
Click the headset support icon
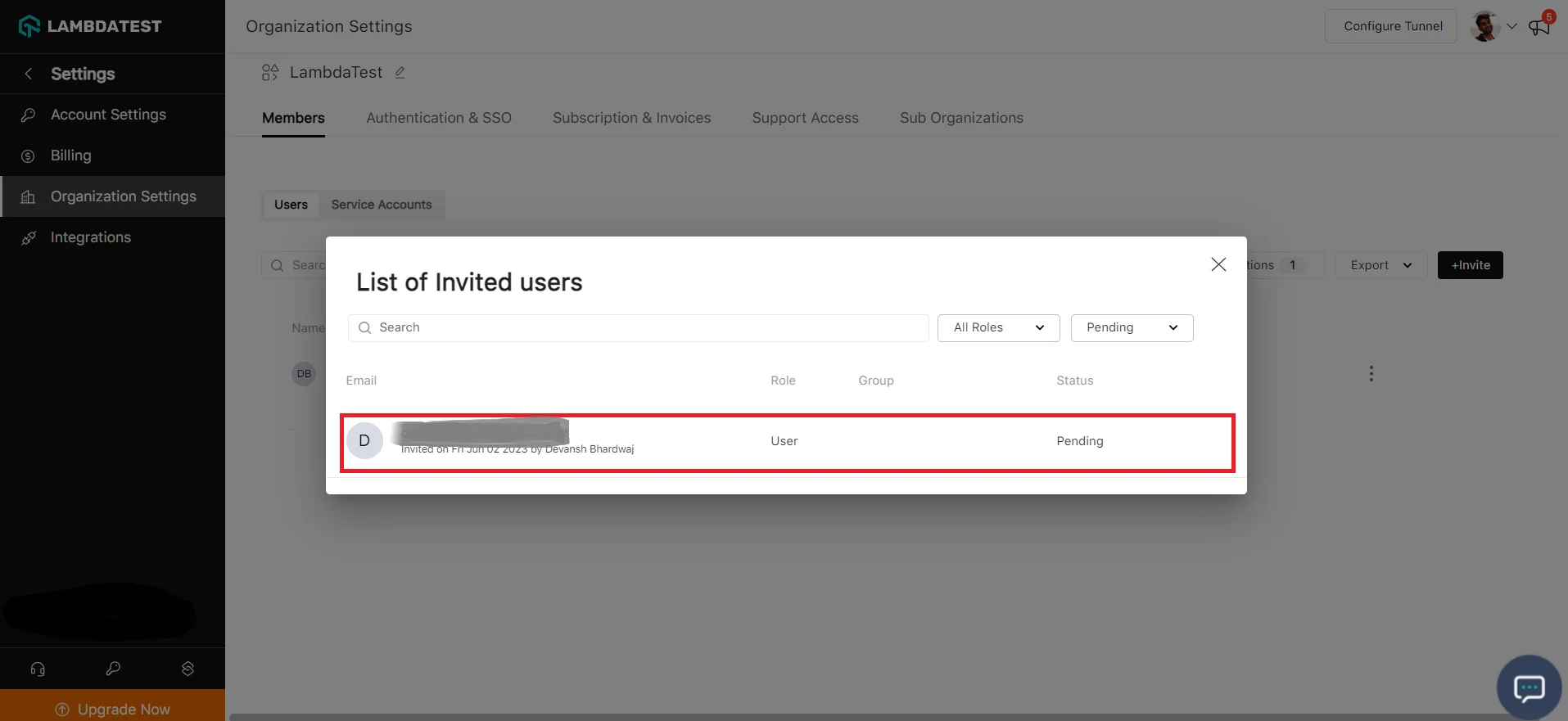coord(38,669)
